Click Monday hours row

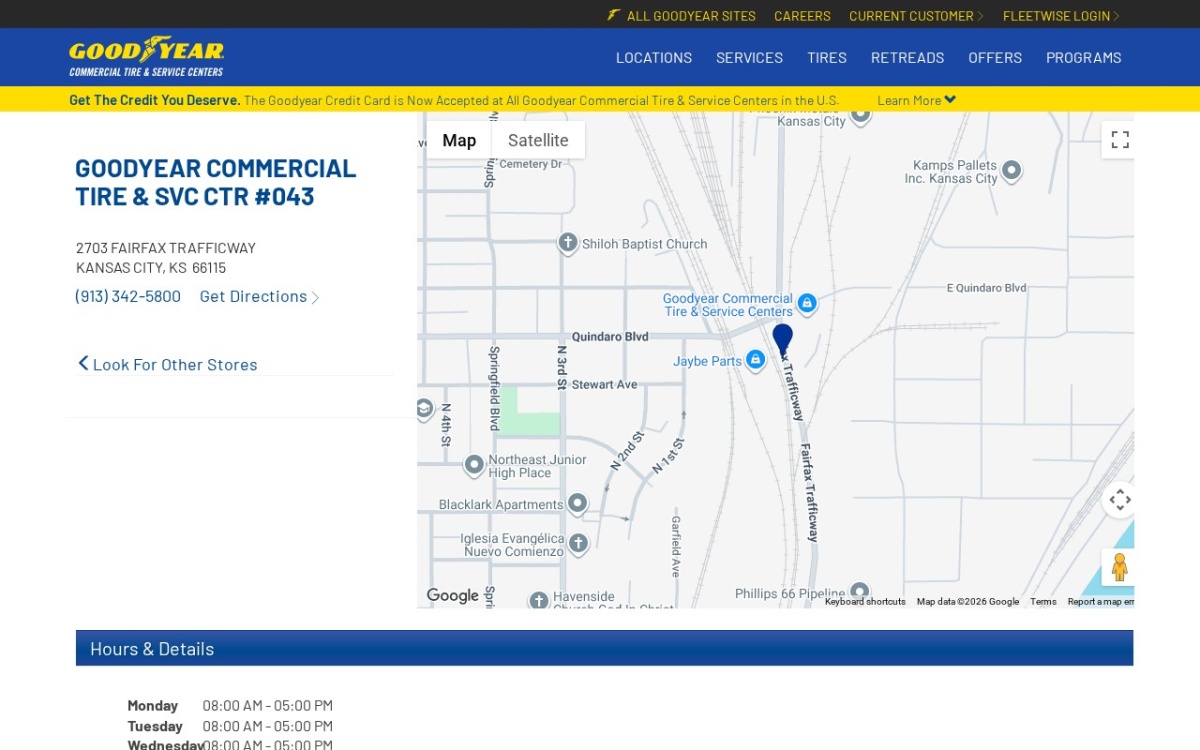[230, 705]
